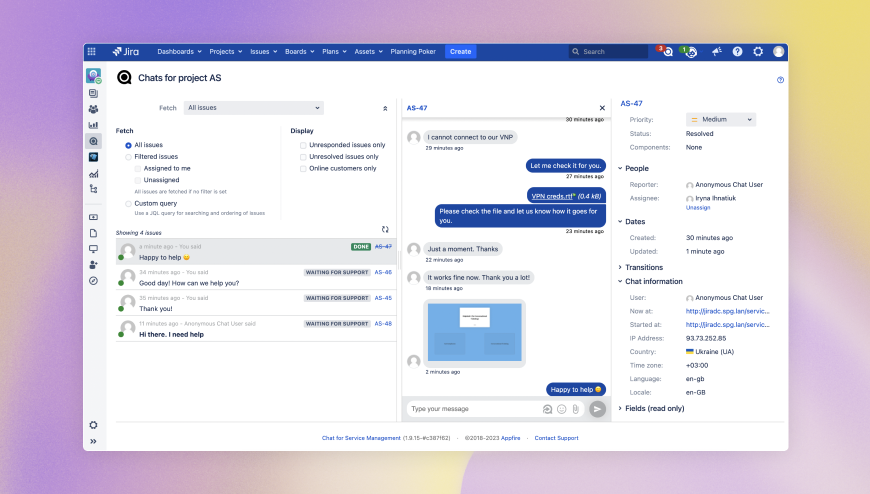Viewport: 870px width, 494px height.
Task: Open the dark blue cube sidebar icon
Action: [x=93, y=157]
